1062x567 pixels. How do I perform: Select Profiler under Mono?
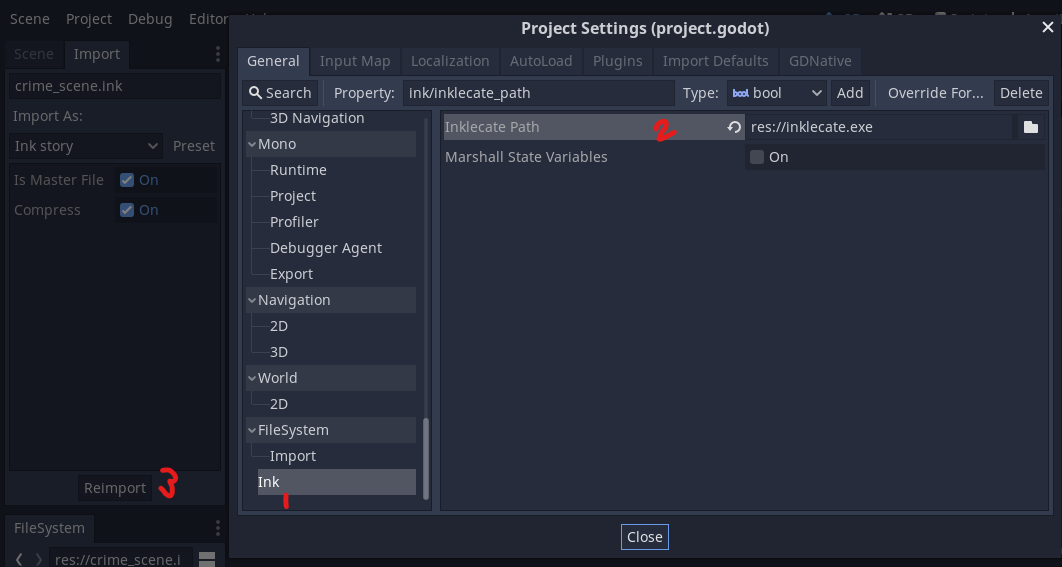[294, 222]
